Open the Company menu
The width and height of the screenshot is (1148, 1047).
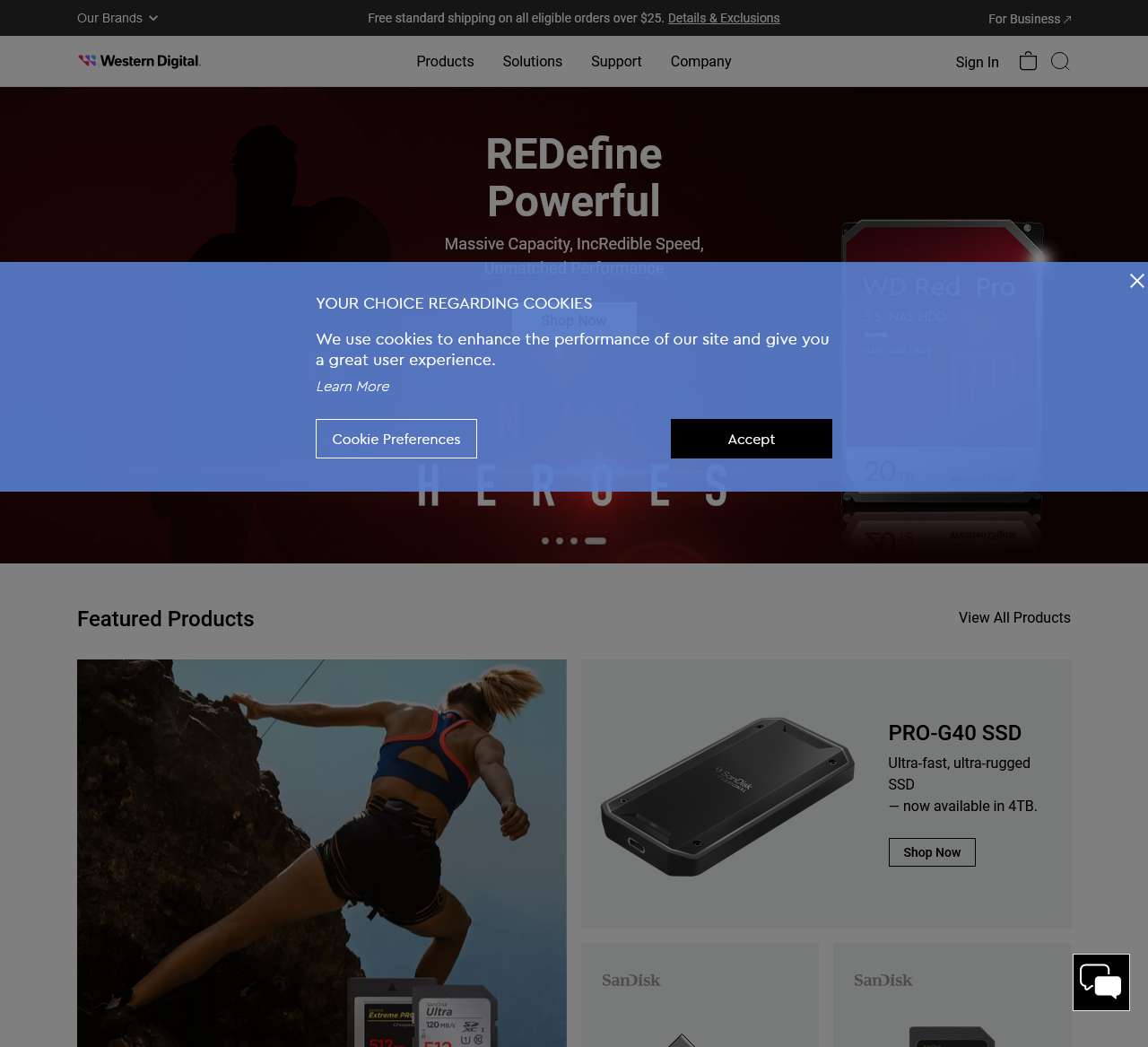[x=700, y=61]
